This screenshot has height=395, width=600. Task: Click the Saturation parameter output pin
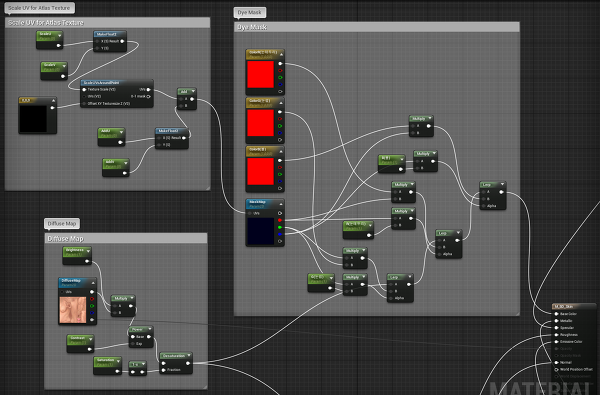tap(117, 371)
